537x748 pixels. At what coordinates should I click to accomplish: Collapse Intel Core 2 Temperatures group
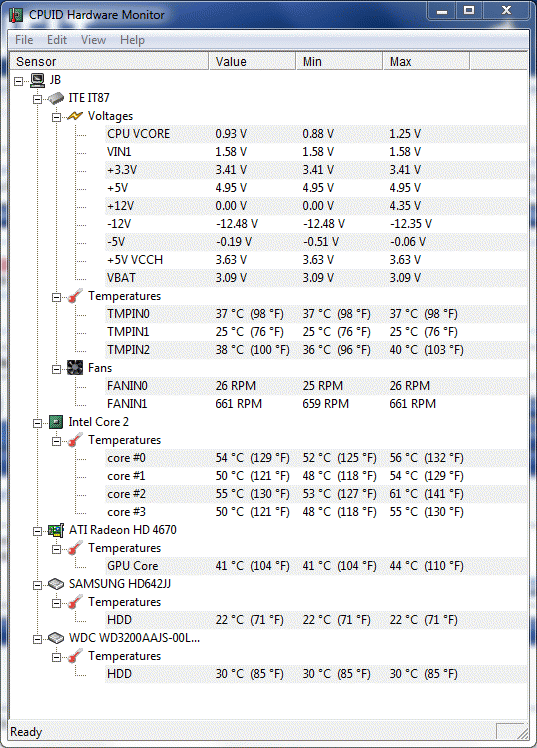(x=56, y=441)
